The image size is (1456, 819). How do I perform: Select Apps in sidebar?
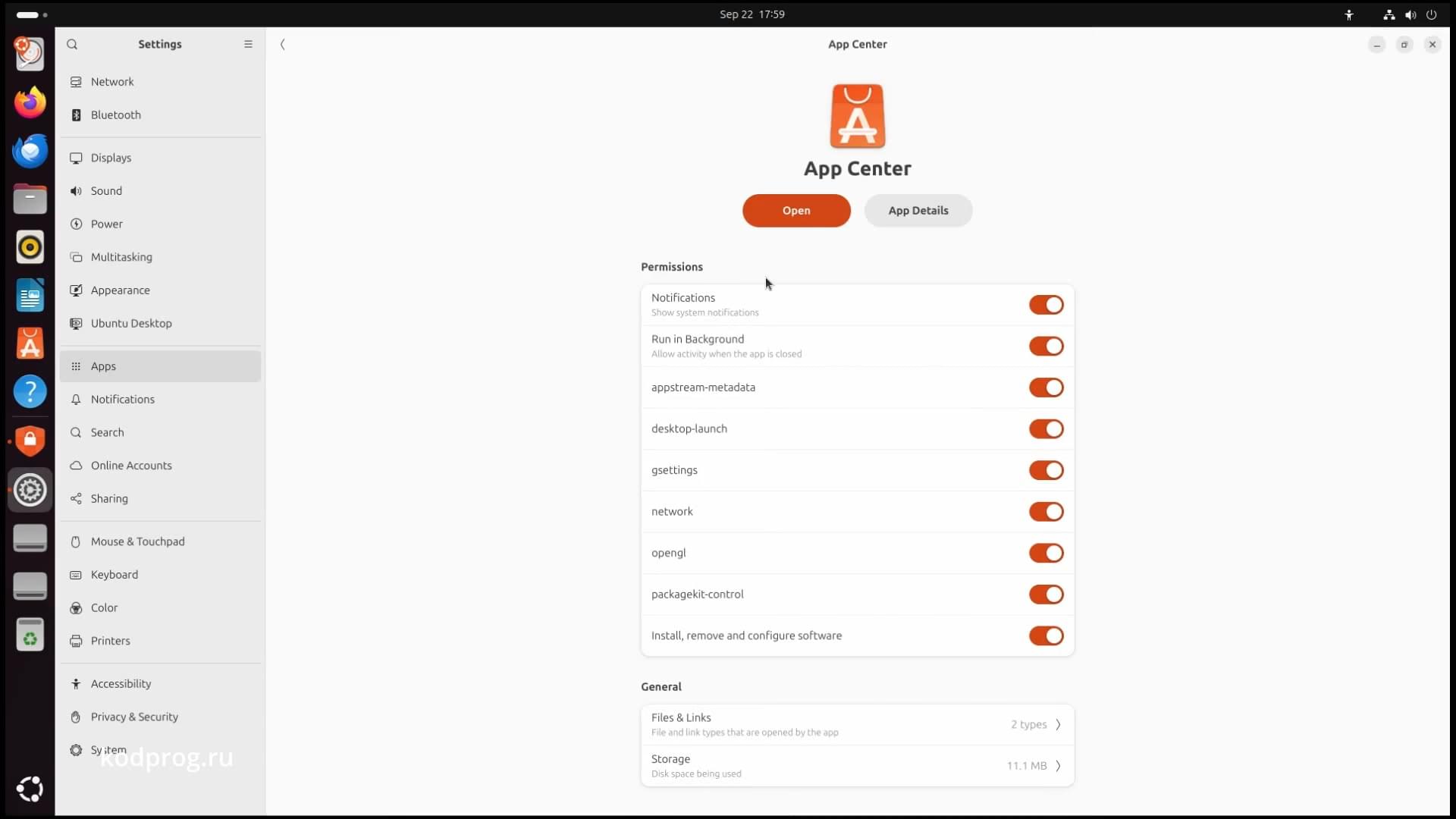(160, 366)
